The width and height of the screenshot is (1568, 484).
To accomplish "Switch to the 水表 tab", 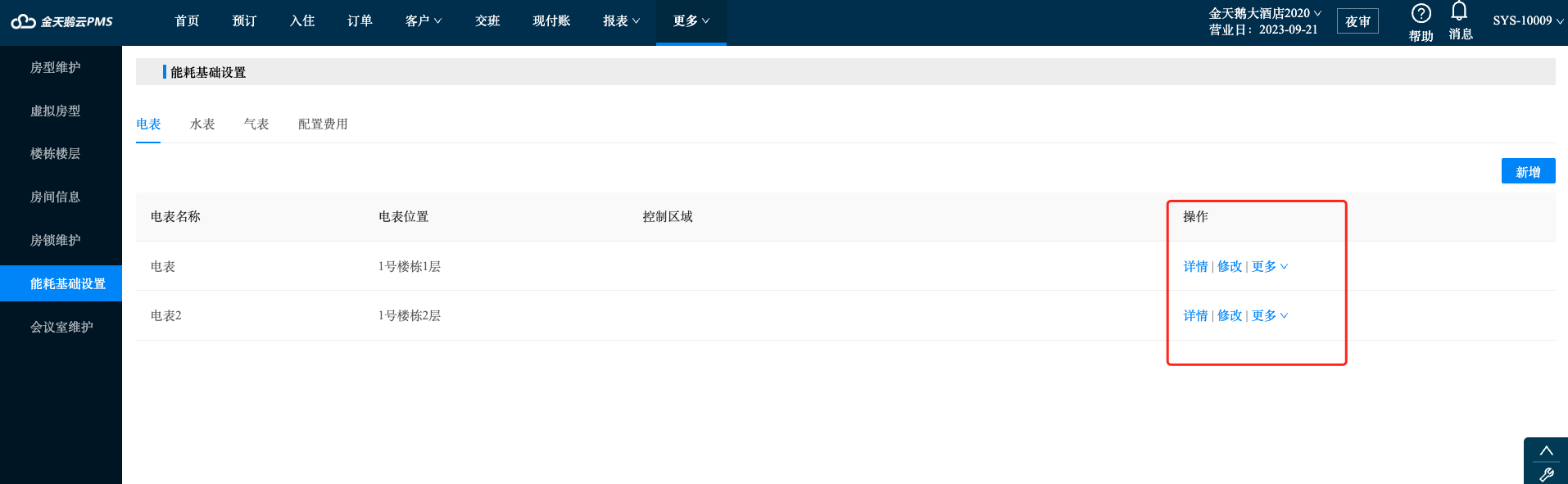I will [x=202, y=124].
